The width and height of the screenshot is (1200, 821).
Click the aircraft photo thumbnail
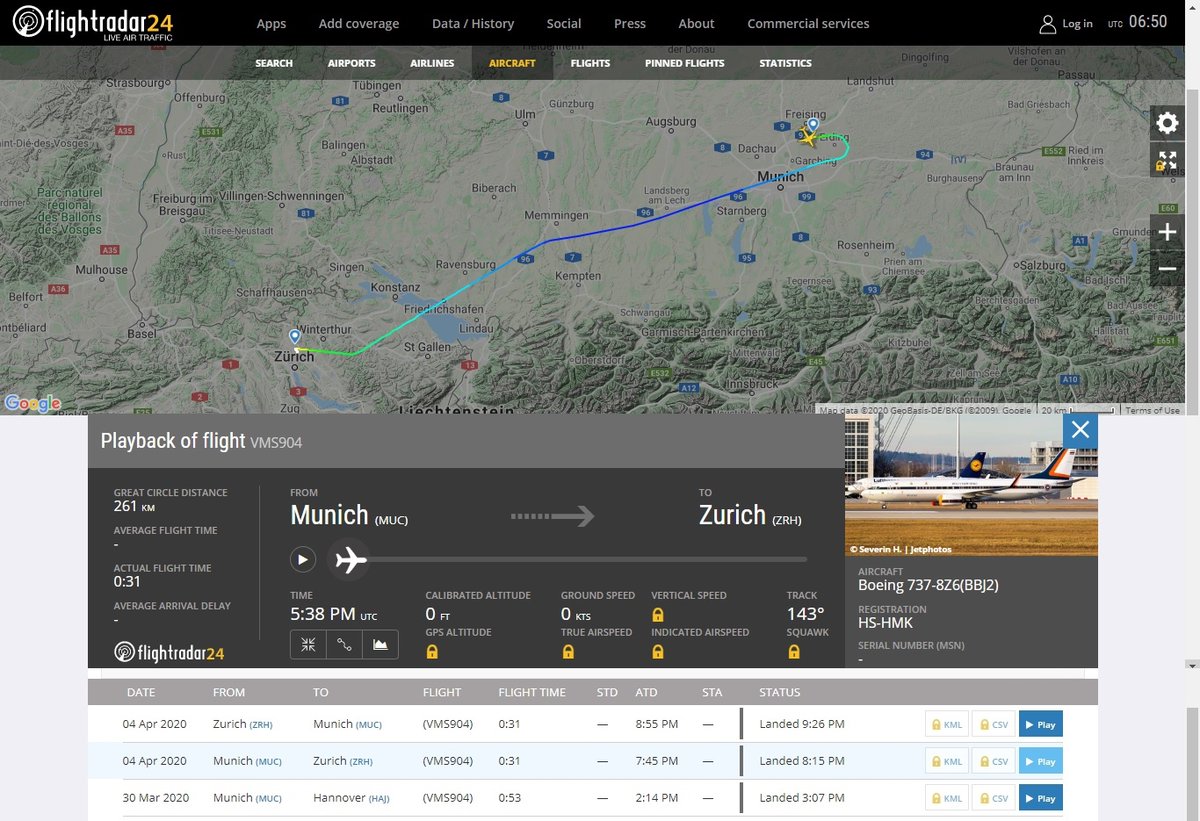(x=971, y=485)
